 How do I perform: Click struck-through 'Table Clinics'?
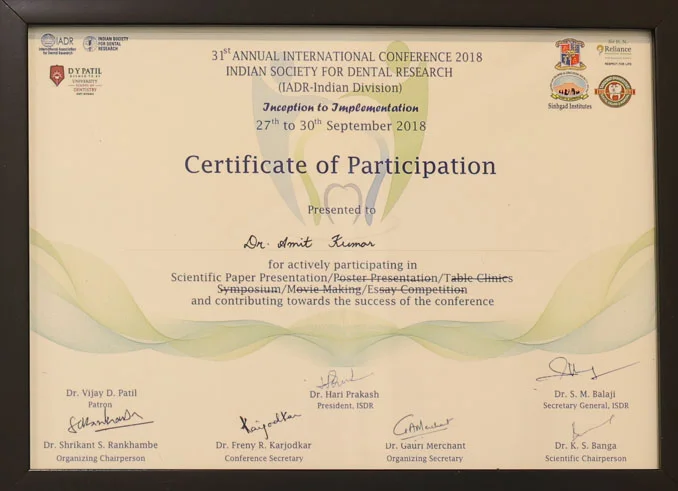pos(478,277)
